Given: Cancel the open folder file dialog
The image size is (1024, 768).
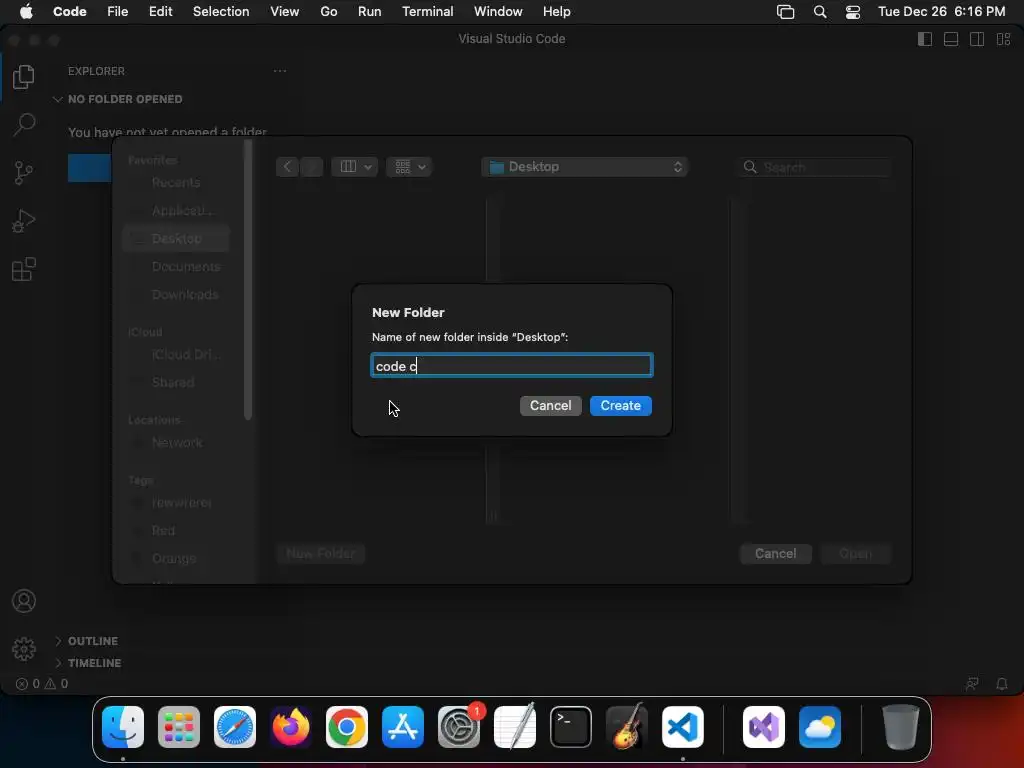Looking at the screenshot, I should point(775,554).
